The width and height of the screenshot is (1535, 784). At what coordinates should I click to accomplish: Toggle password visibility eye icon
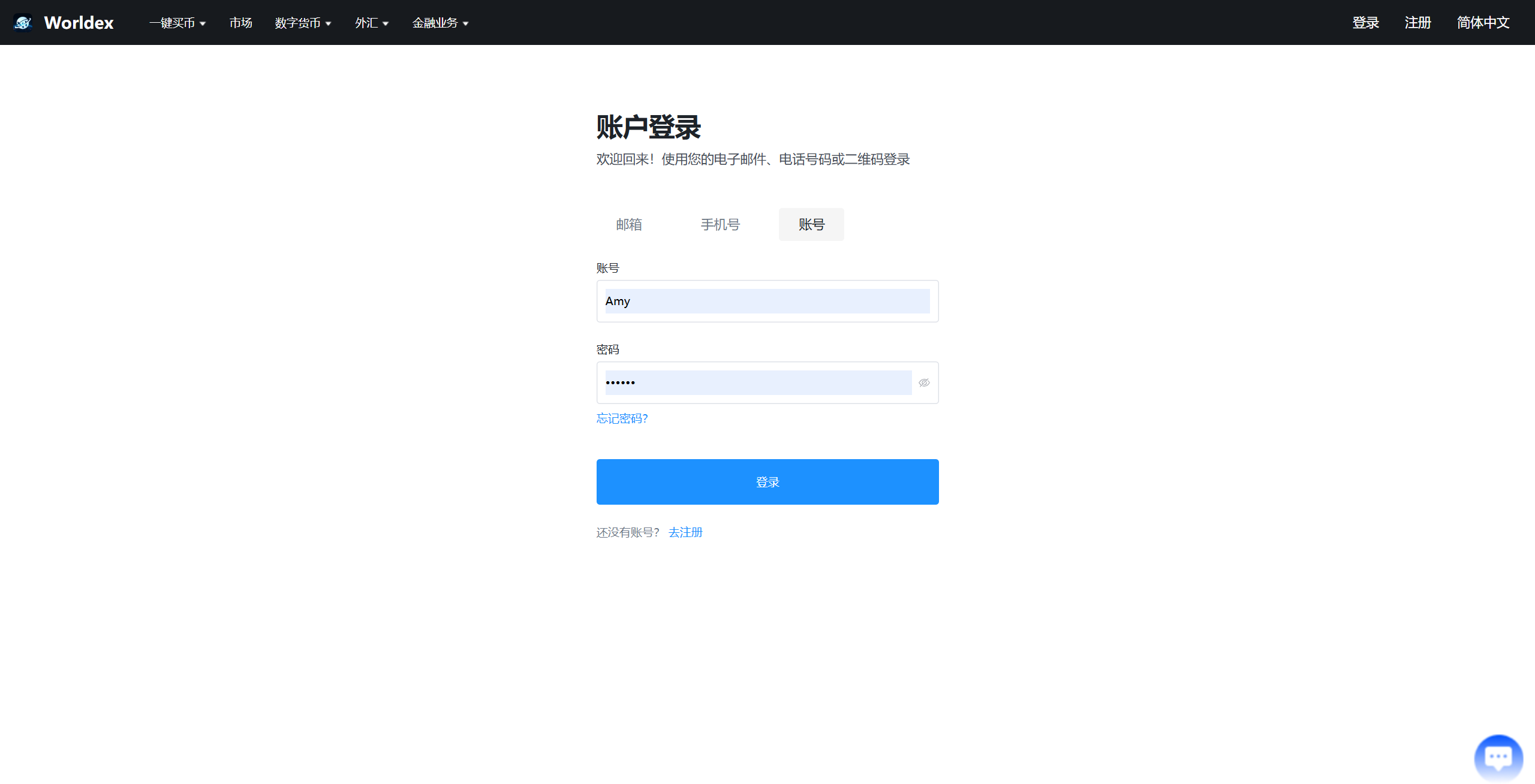(924, 382)
